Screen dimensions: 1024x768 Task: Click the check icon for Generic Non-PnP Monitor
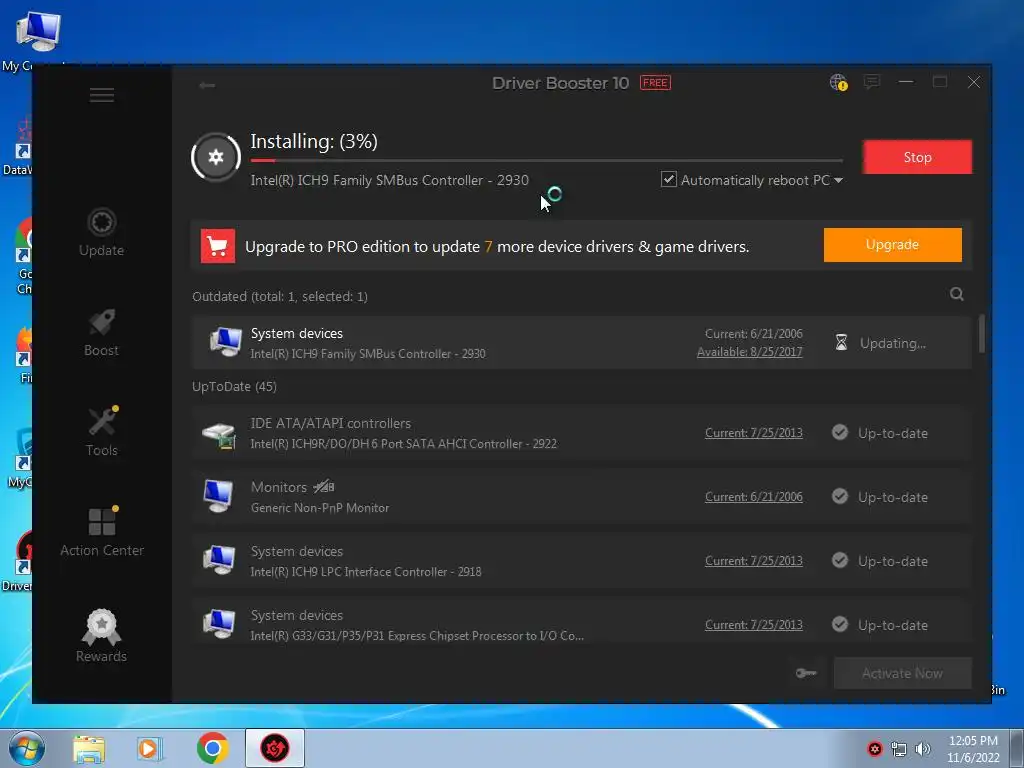[x=840, y=496]
